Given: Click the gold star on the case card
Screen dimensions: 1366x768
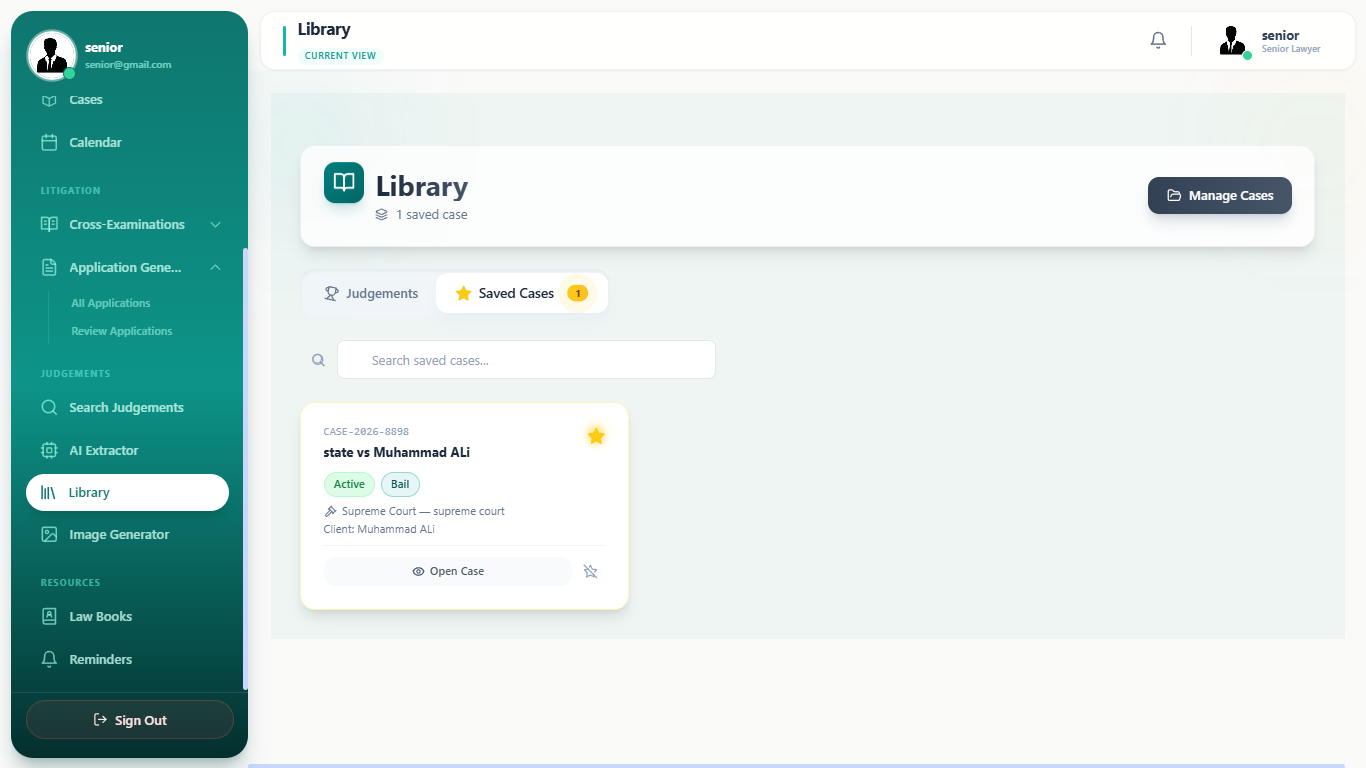Looking at the screenshot, I should coord(596,435).
